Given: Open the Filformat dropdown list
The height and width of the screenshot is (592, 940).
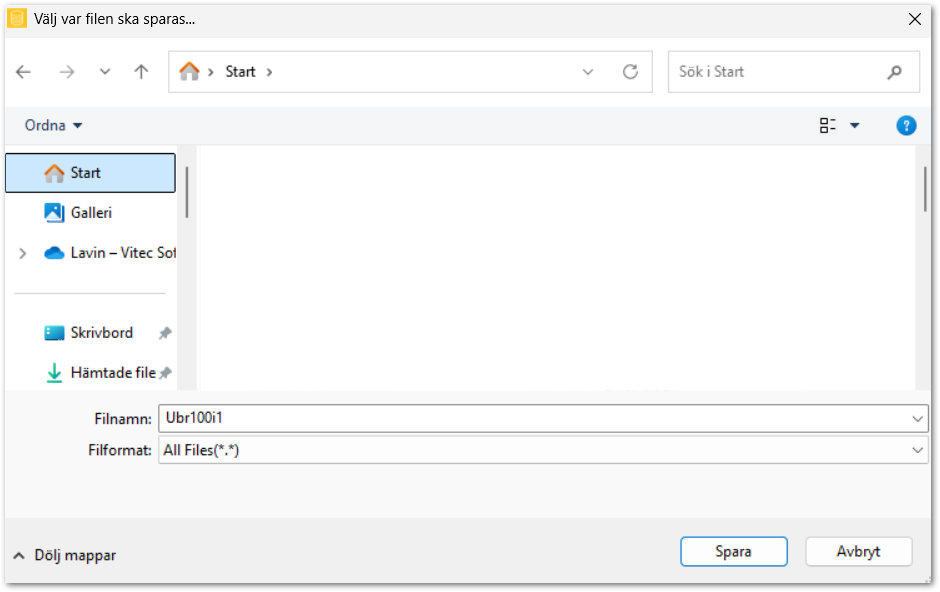Looking at the screenshot, I should point(918,450).
